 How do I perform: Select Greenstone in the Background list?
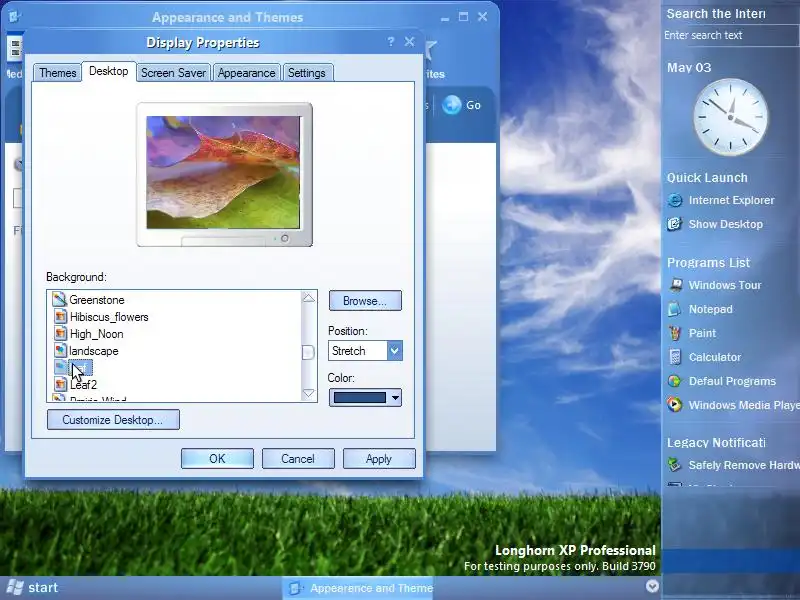click(97, 300)
